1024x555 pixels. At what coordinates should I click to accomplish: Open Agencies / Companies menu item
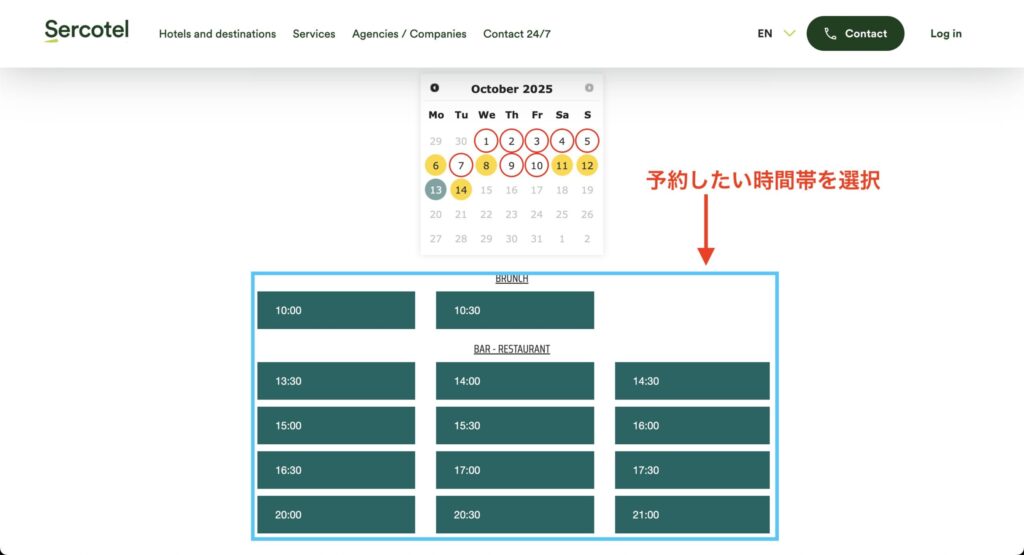409,34
